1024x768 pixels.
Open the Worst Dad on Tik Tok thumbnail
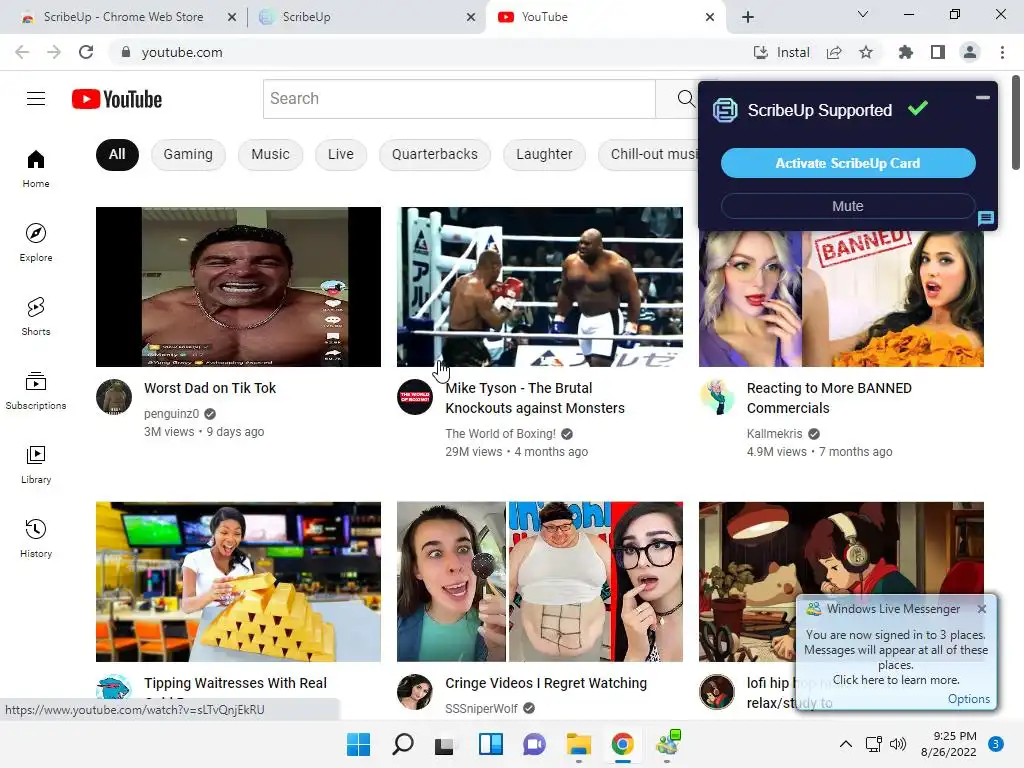[x=238, y=287]
